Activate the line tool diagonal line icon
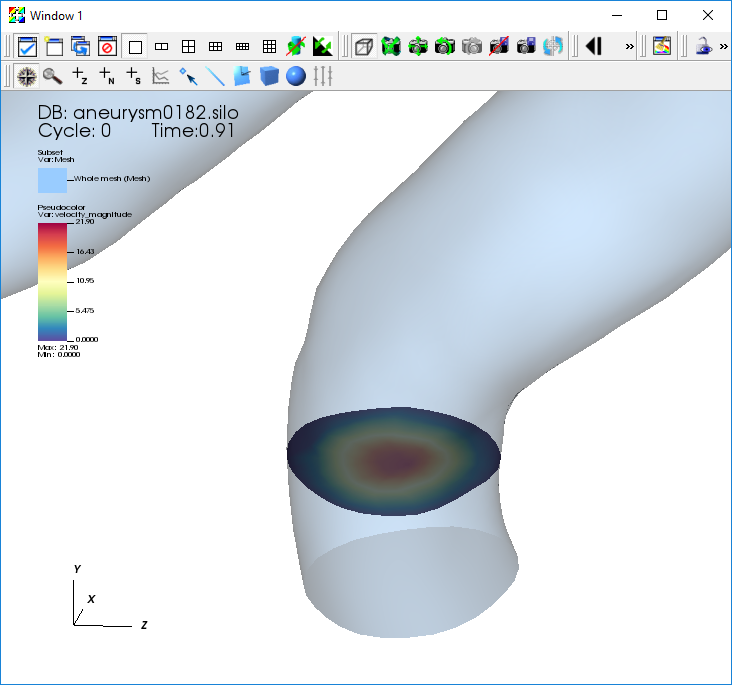 215,76
